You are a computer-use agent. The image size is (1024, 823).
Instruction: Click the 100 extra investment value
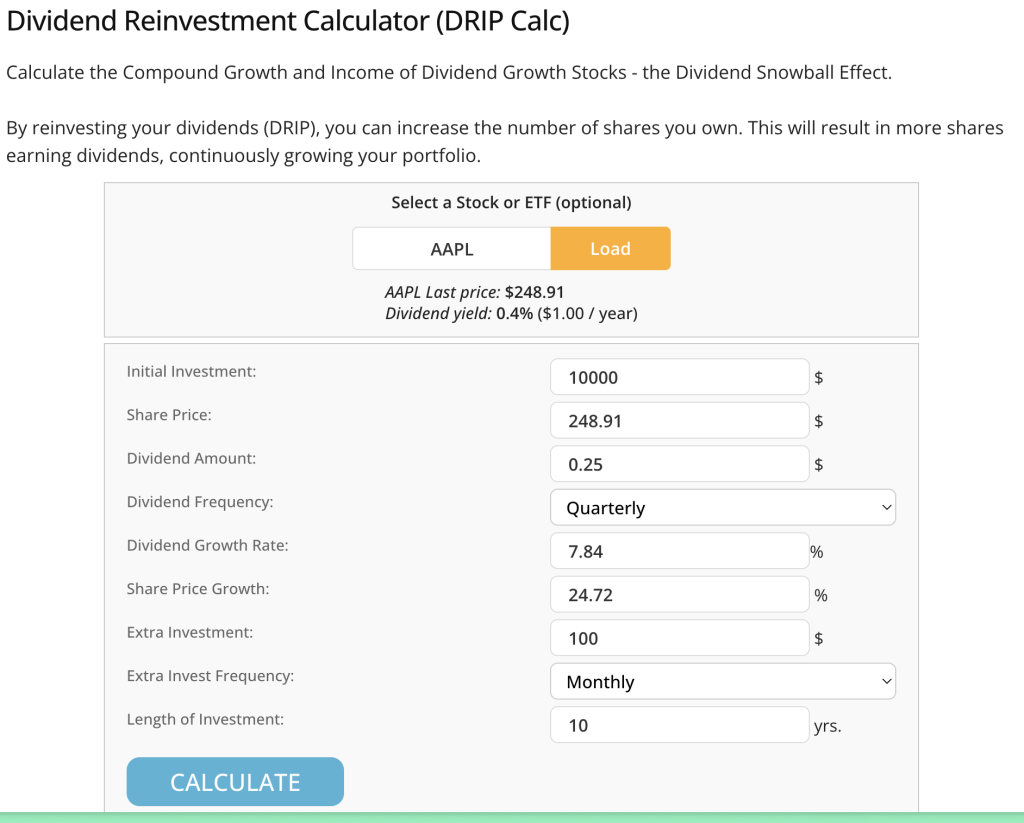coord(678,637)
